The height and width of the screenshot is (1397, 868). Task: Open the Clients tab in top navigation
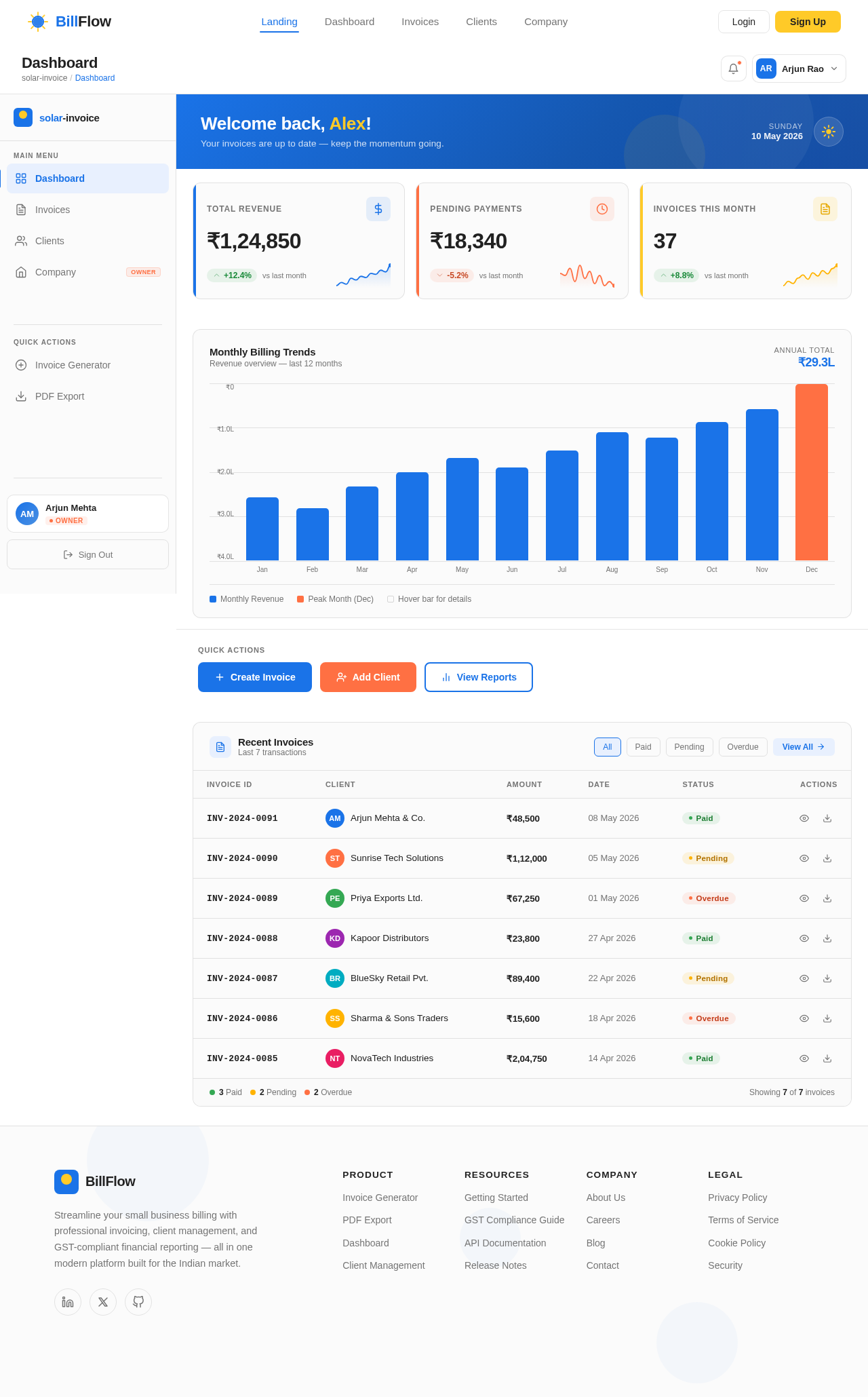pyautogui.click(x=481, y=22)
